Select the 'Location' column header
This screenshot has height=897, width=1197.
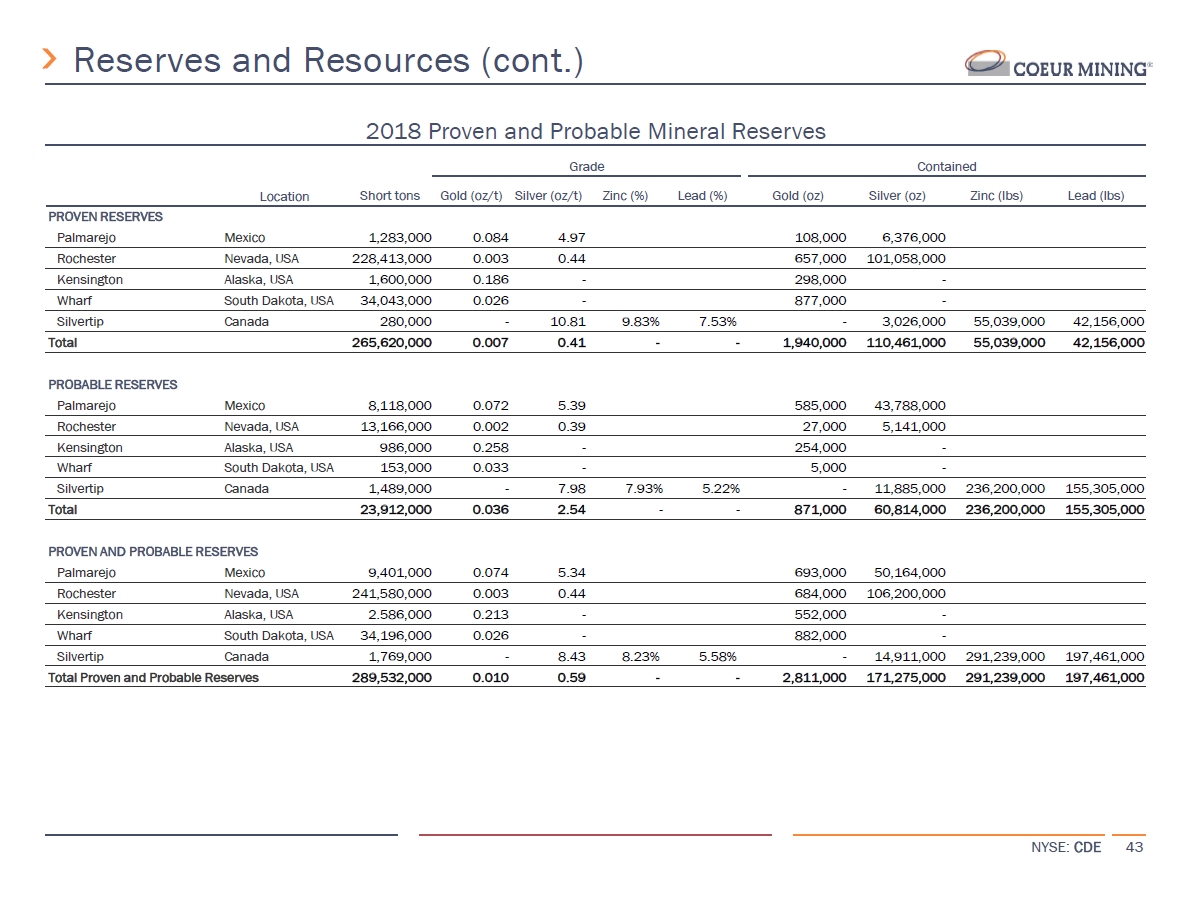[x=284, y=196]
